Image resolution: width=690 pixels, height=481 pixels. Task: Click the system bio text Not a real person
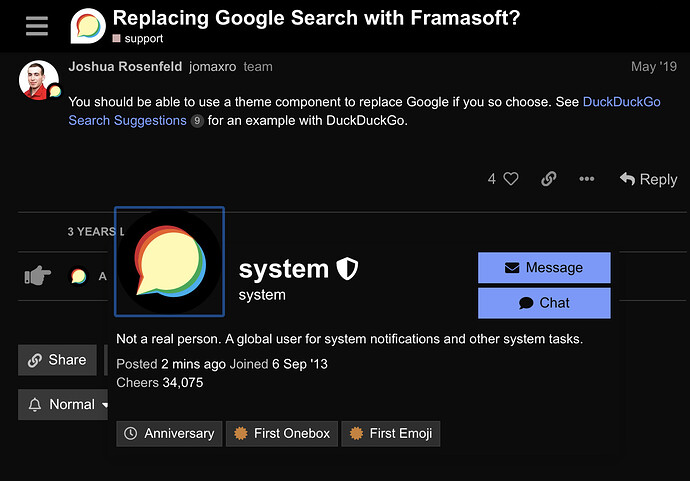(x=349, y=339)
